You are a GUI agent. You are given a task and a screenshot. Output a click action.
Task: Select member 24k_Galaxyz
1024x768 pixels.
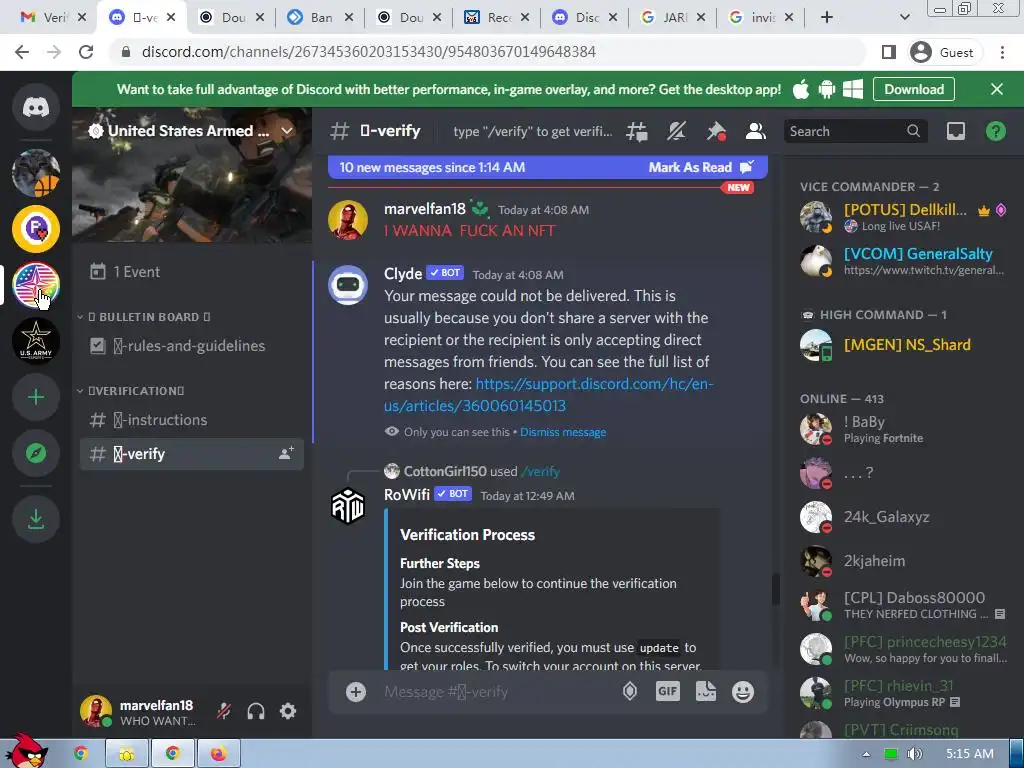coord(904,517)
